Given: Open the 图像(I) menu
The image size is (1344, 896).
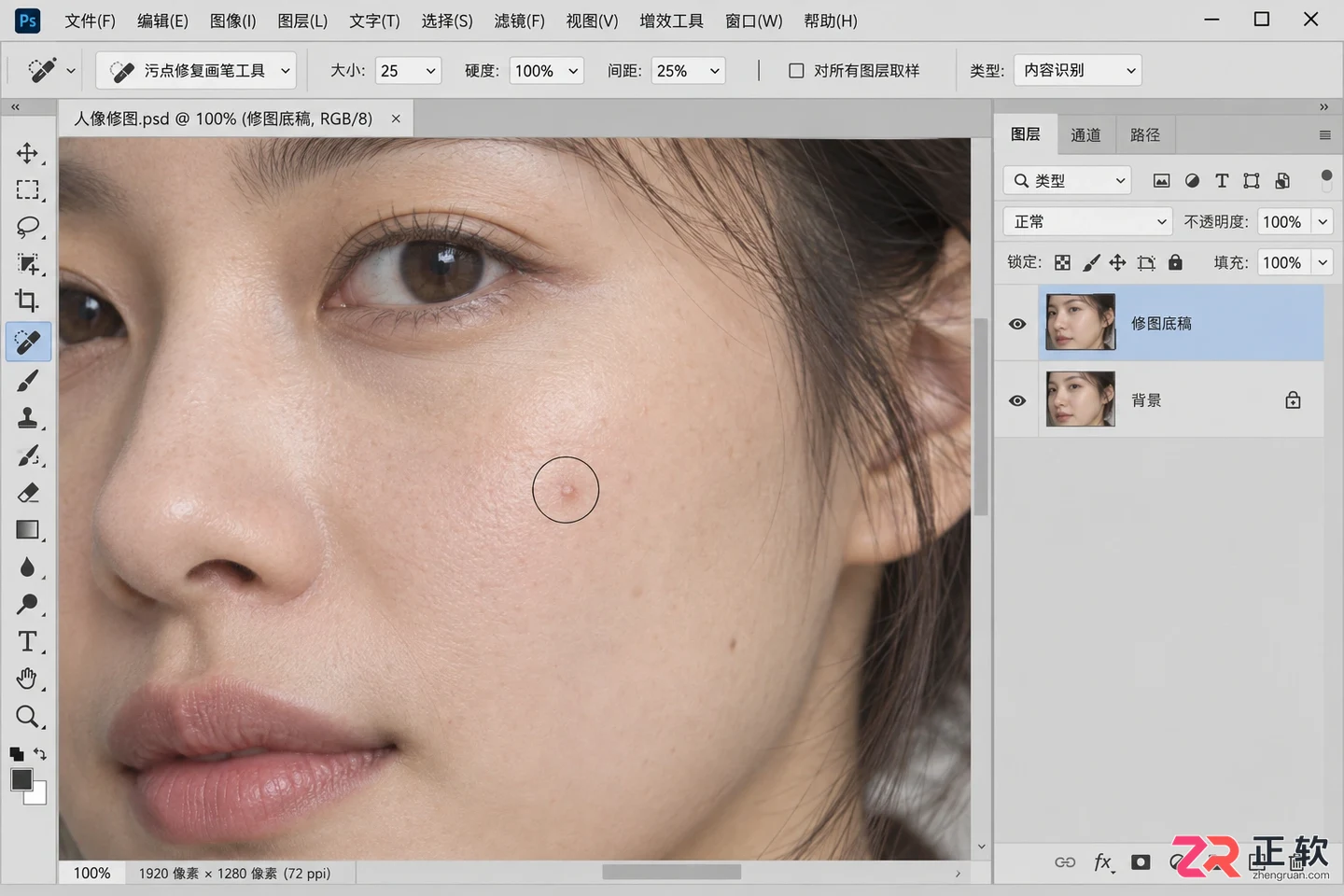Looking at the screenshot, I should [232, 21].
